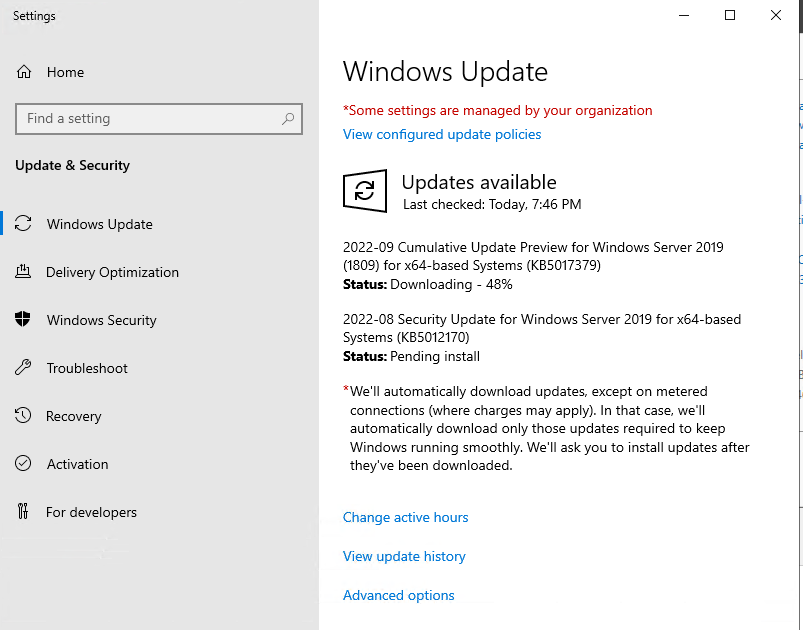Minimize the Settings window
803x630 pixels.
click(x=684, y=15)
